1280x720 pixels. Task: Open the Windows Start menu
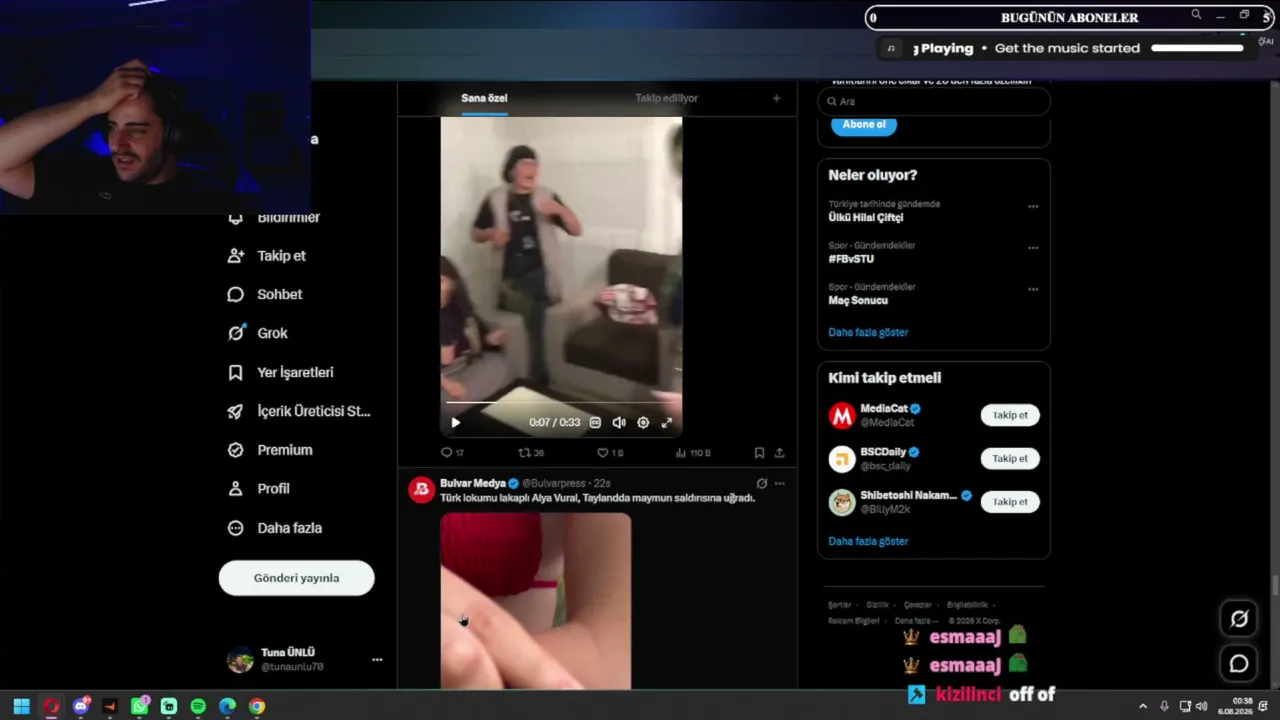pos(21,706)
